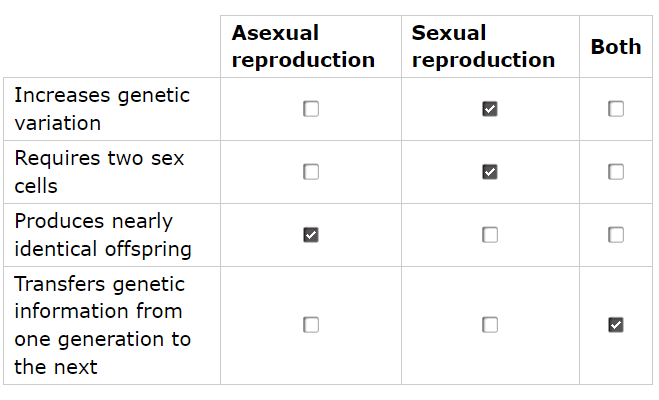
Task: Click the Both column header
Action: [x=616, y=46]
